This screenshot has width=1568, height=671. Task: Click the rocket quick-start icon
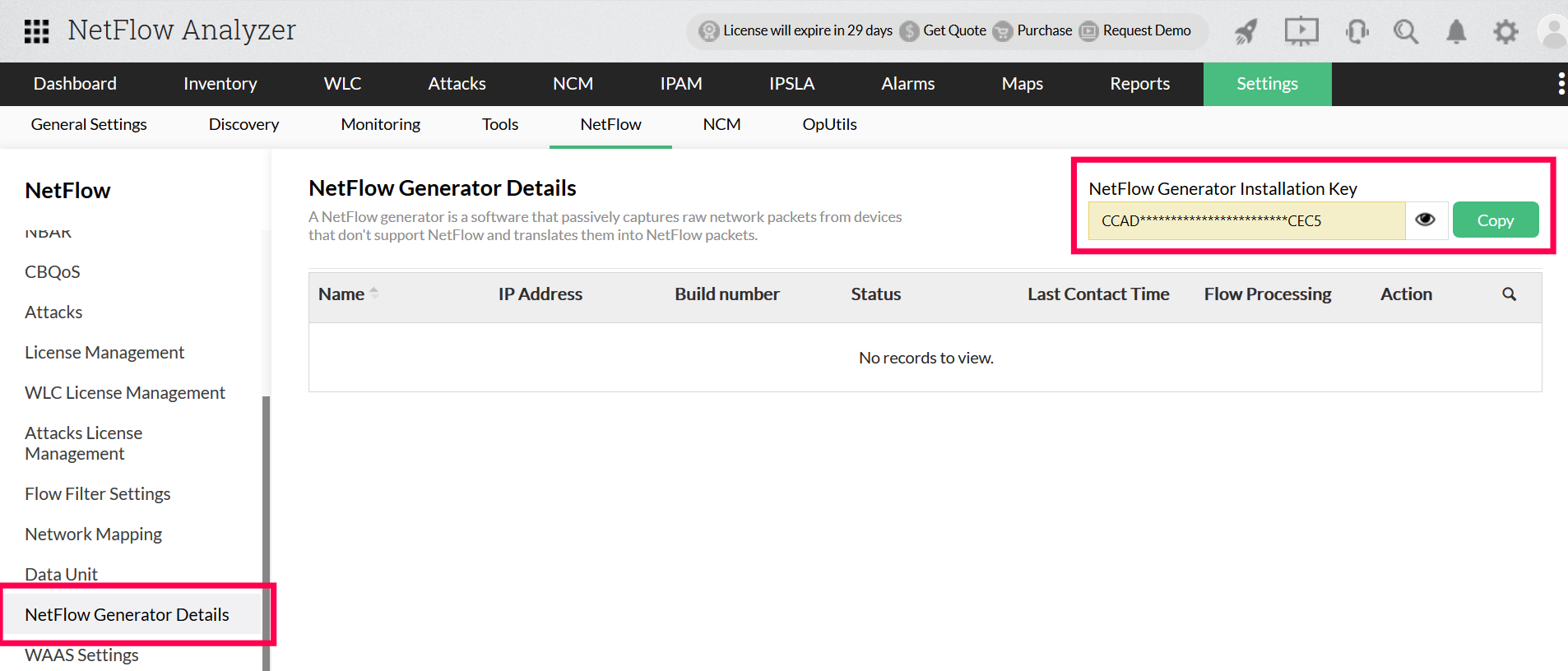(1246, 31)
